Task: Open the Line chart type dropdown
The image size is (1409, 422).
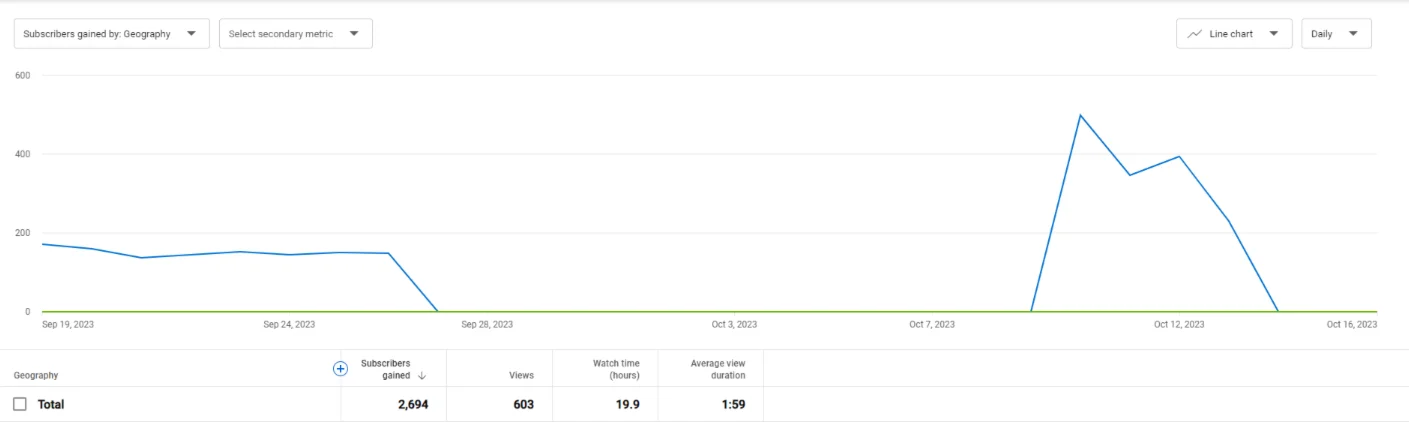Action: coord(1234,33)
